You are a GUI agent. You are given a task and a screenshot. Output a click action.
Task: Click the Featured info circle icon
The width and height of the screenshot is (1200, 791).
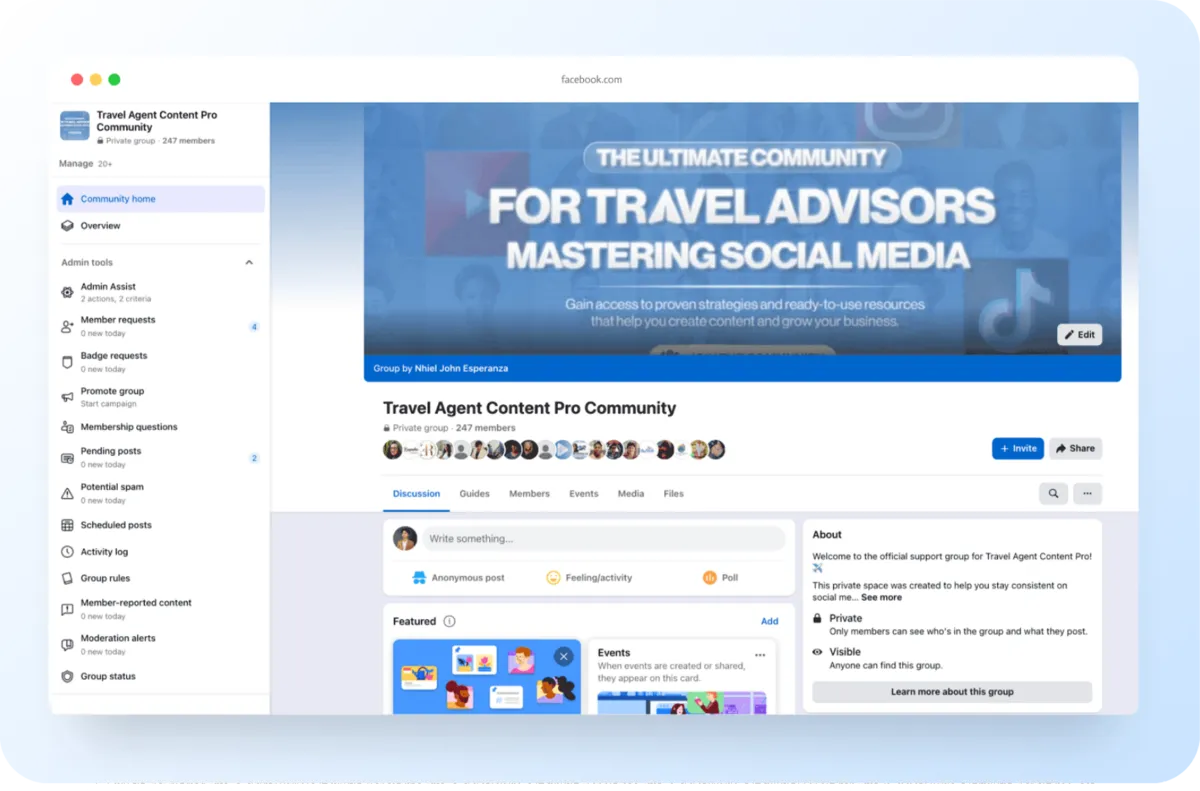click(449, 621)
